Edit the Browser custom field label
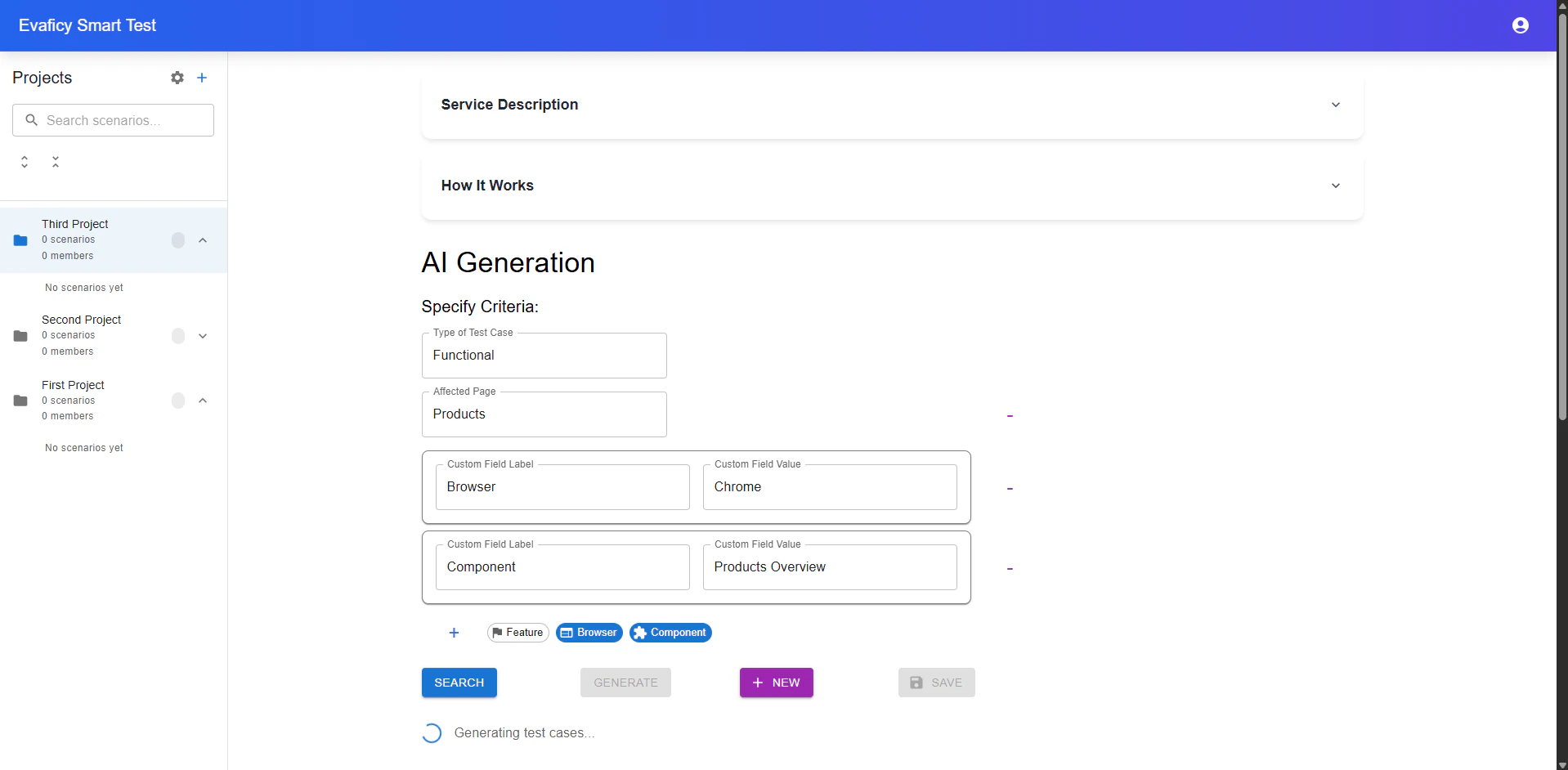The height and width of the screenshot is (770, 1568). (562, 487)
